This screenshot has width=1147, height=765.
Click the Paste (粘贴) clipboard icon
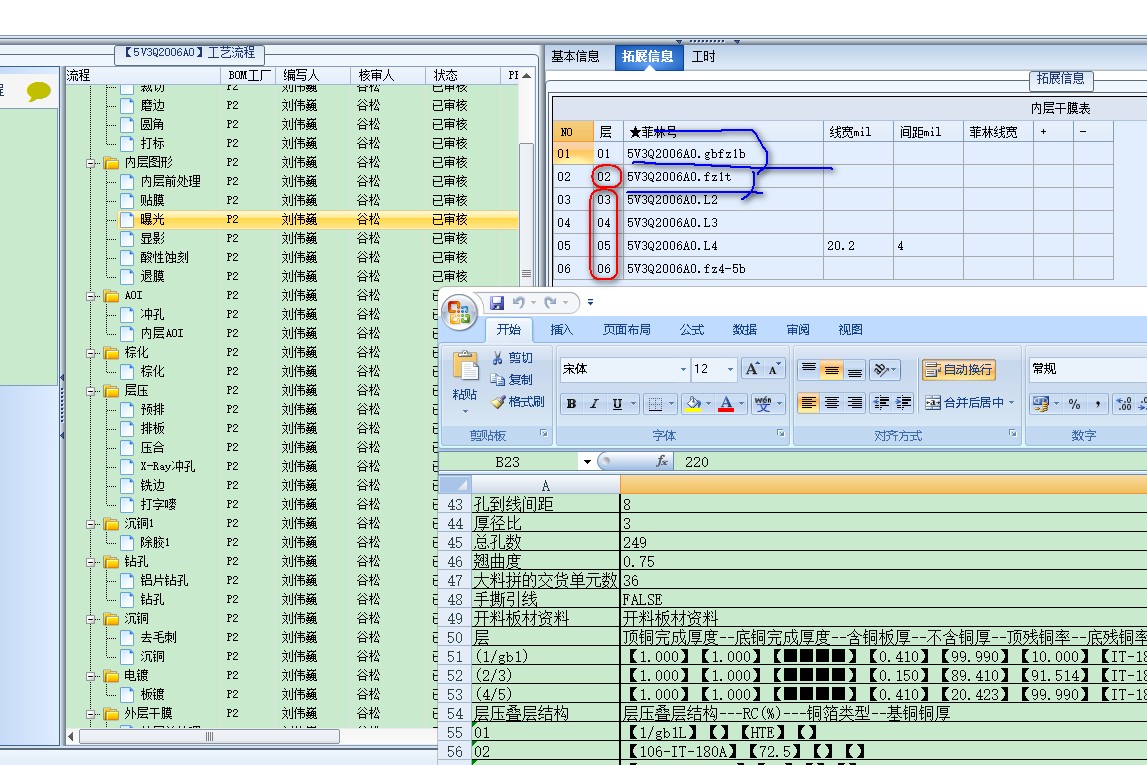[x=465, y=366]
